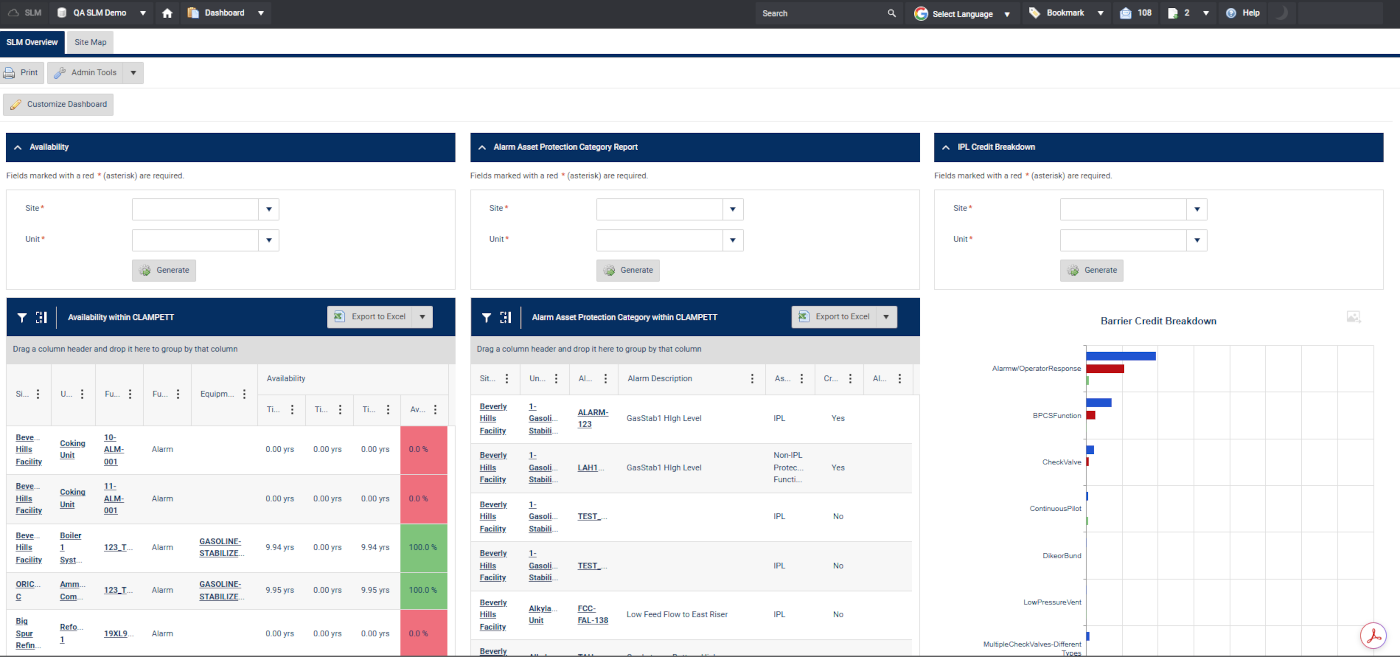Collapse the Availability panel
The width and height of the screenshot is (1400, 657).
point(18,147)
